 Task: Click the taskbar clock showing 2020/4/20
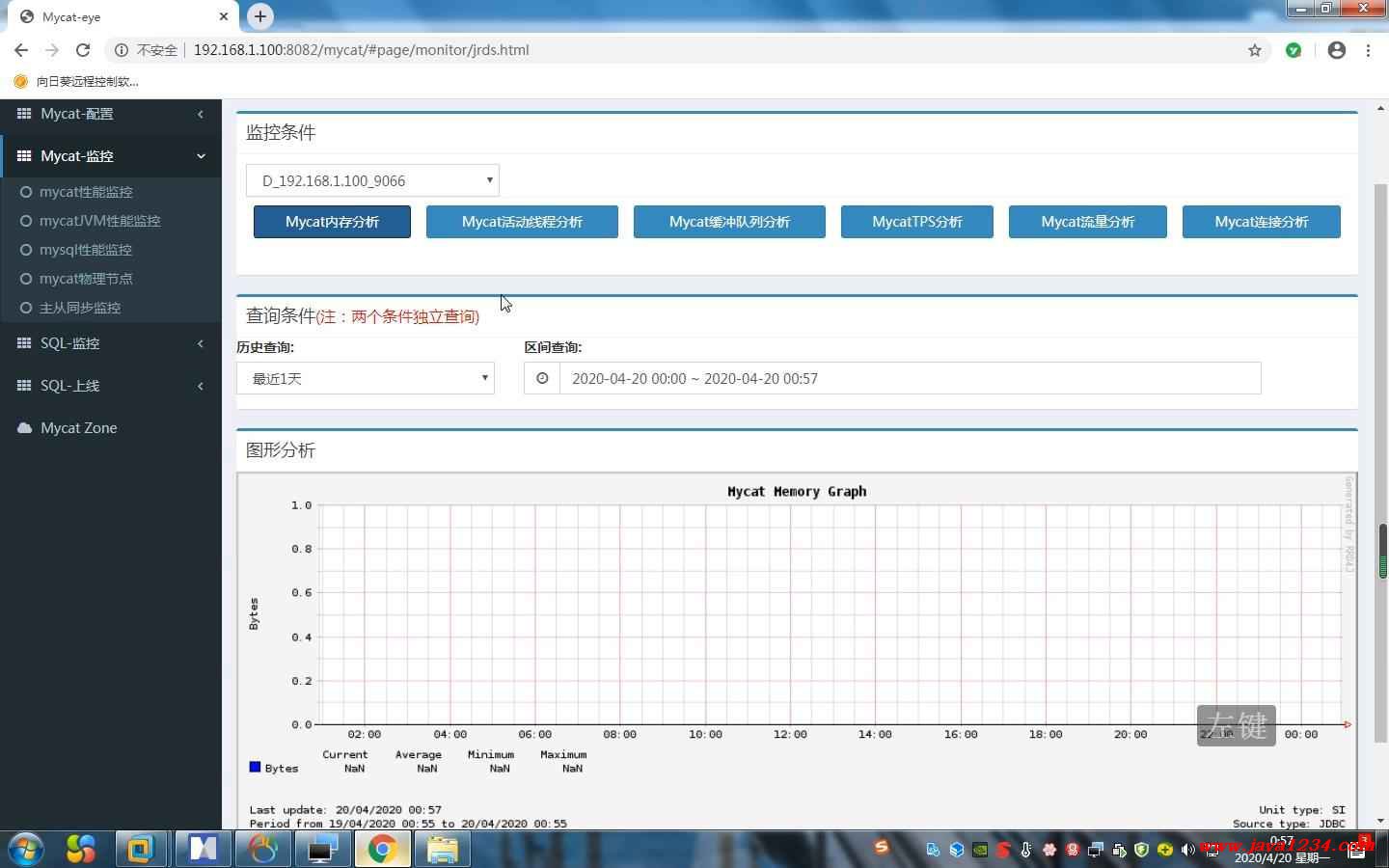click(1282, 850)
